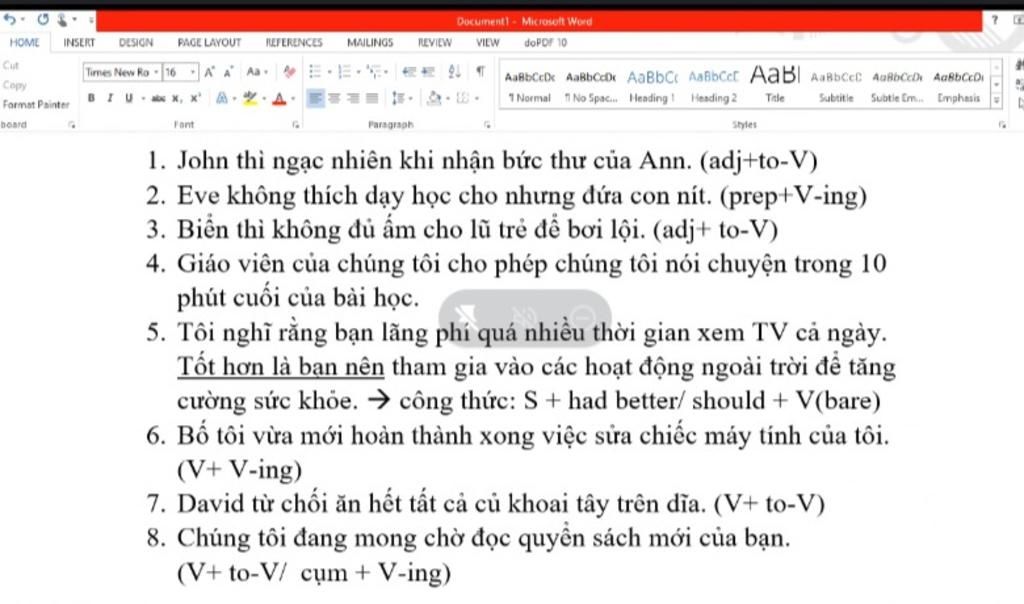Open the Font dialog launcher
The width and height of the screenshot is (1024, 604).
[296, 124]
